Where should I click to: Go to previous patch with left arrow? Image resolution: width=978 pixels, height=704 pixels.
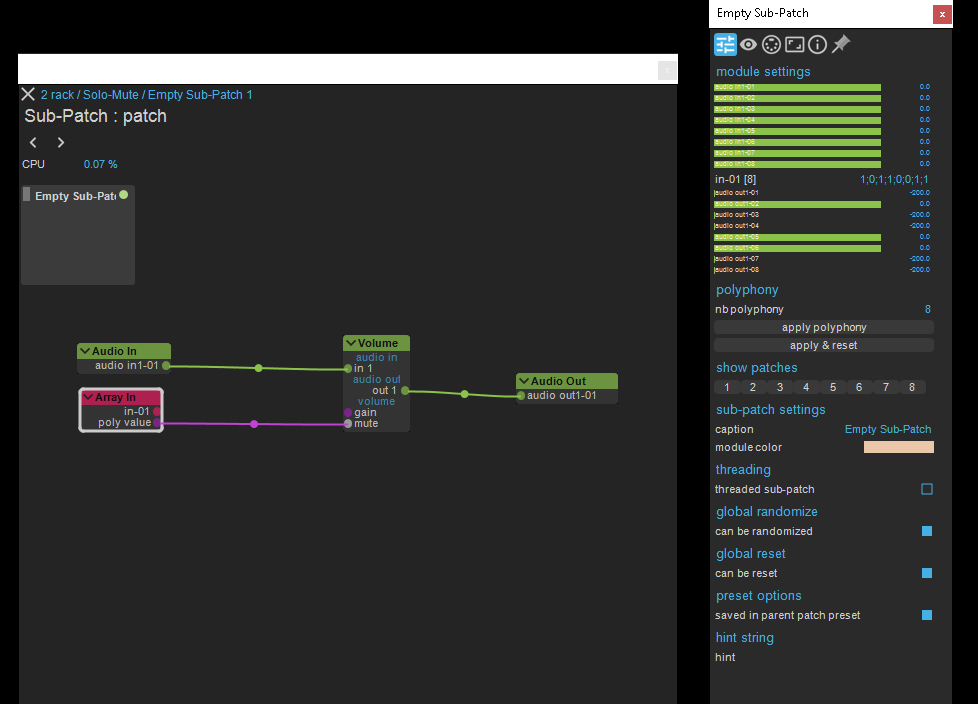click(x=33, y=143)
